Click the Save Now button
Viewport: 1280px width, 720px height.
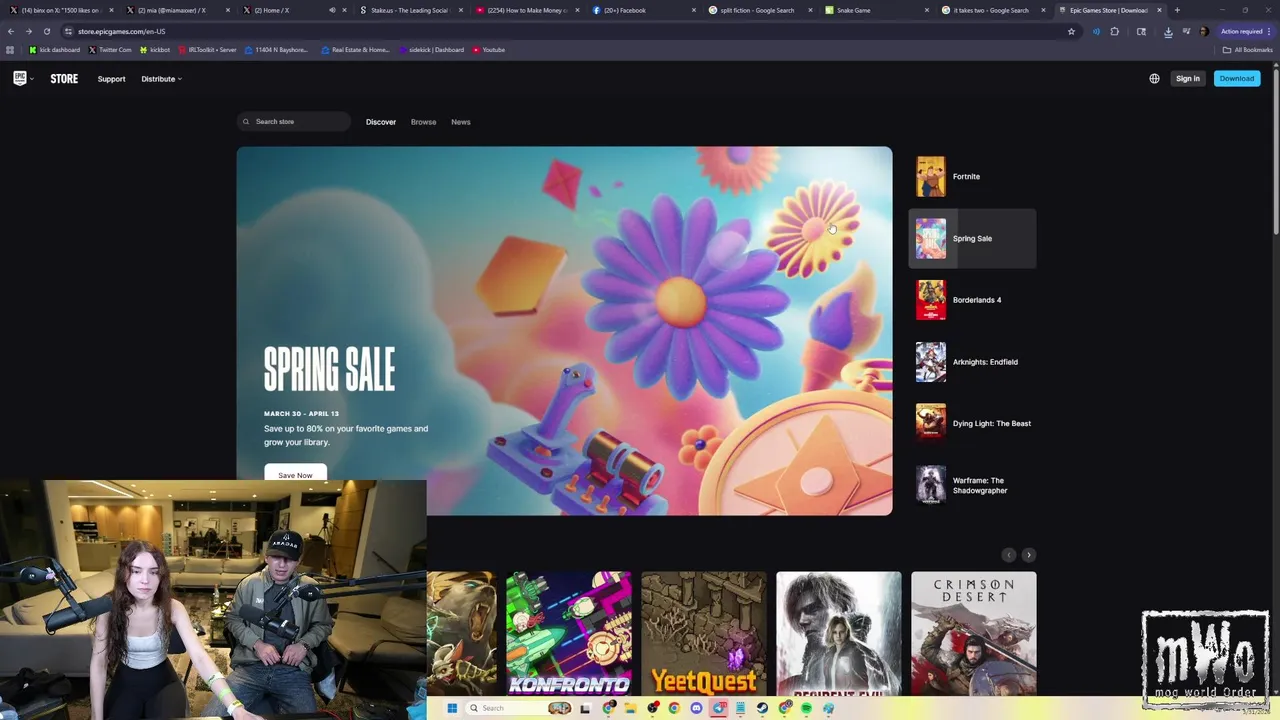point(295,475)
